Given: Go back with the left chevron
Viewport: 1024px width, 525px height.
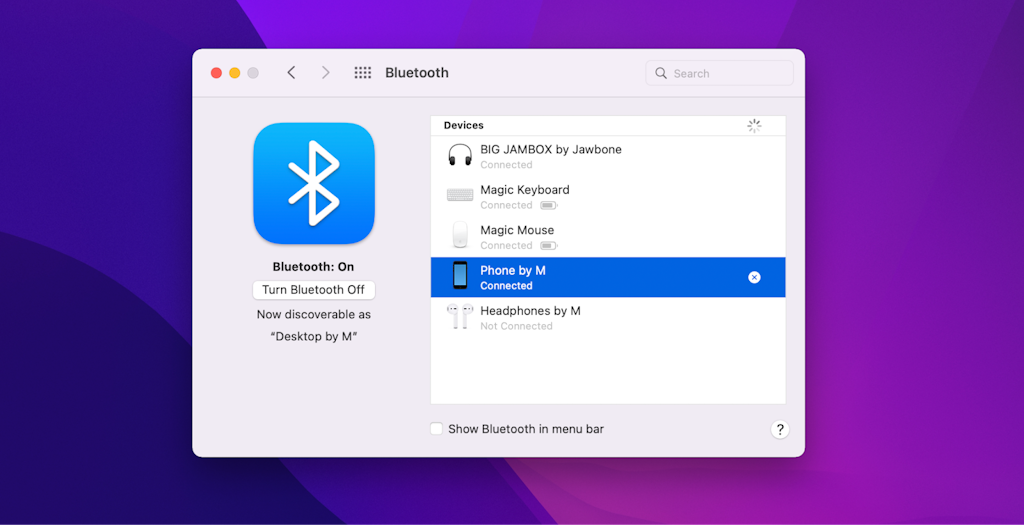Looking at the screenshot, I should click(x=291, y=73).
